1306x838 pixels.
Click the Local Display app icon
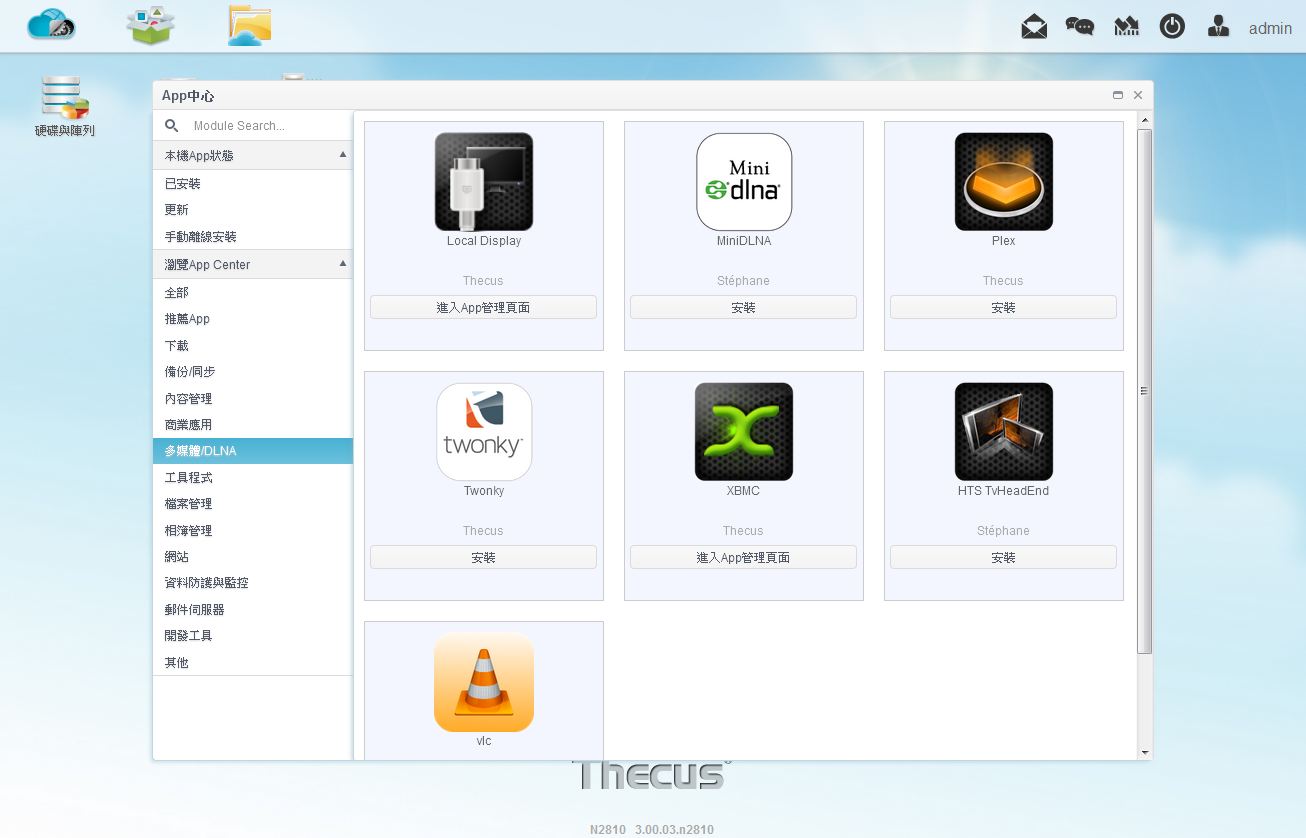point(484,182)
